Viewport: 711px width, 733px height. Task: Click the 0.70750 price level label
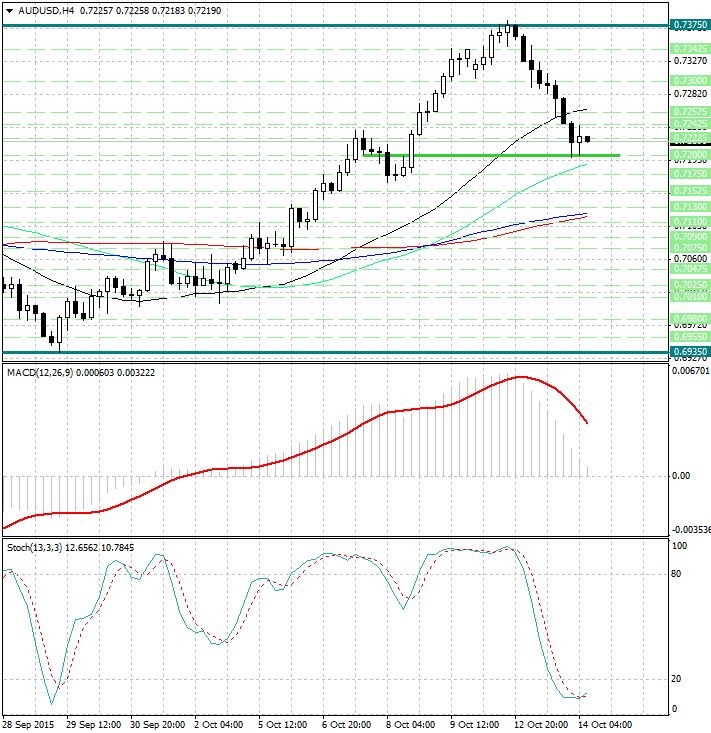click(690, 248)
